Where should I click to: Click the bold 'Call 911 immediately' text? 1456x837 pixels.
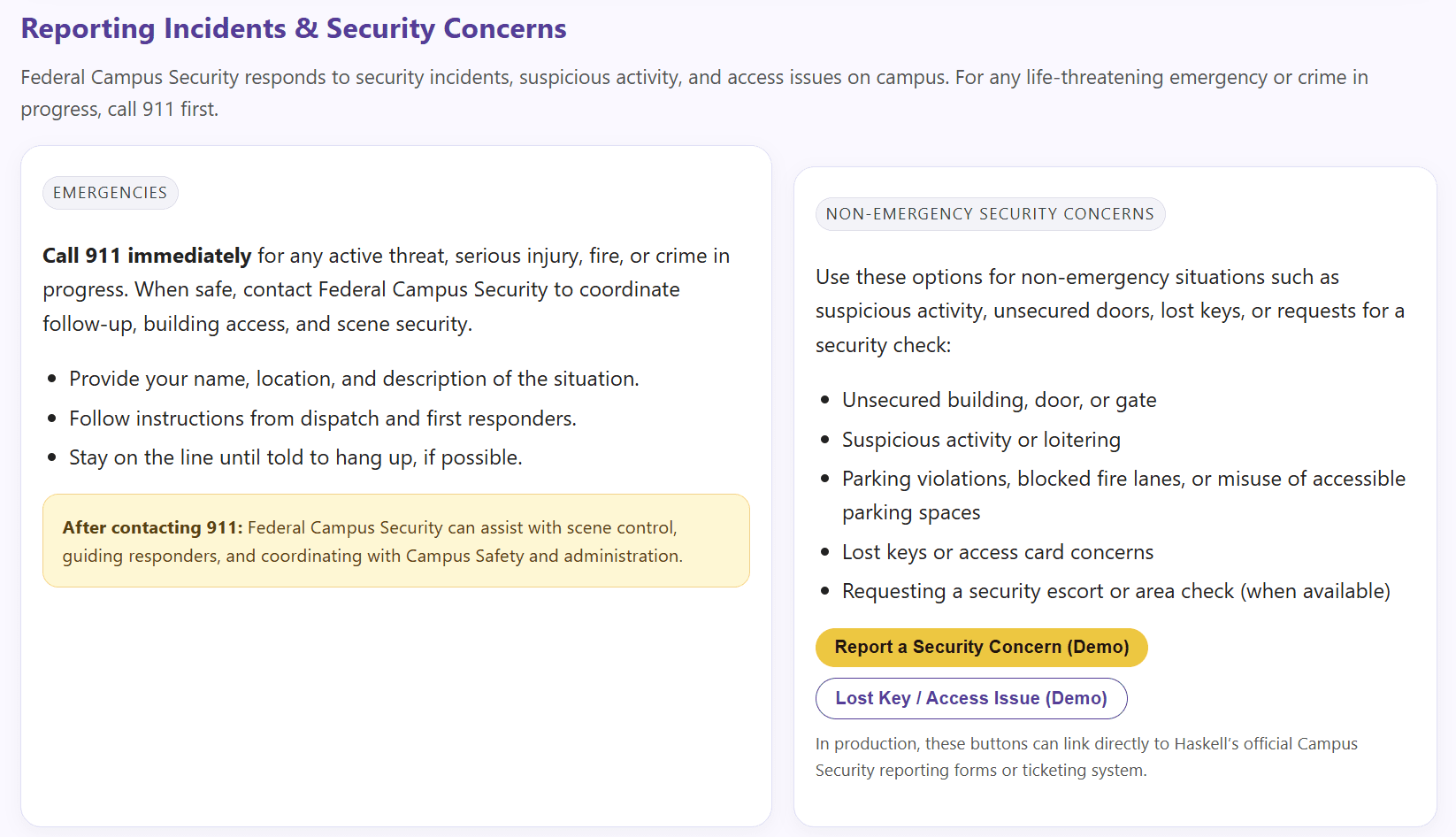pos(147,257)
